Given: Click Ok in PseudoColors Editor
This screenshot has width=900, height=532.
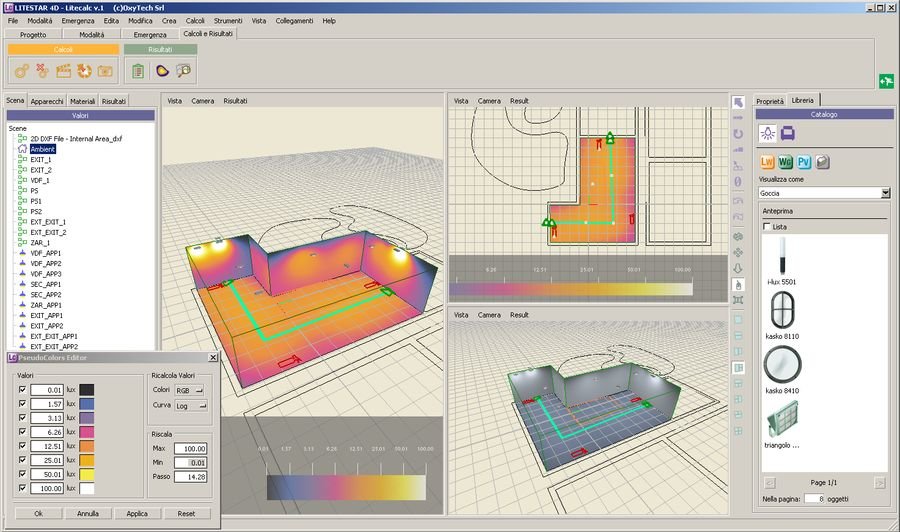Looking at the screenshot, I should click(38, 514).
